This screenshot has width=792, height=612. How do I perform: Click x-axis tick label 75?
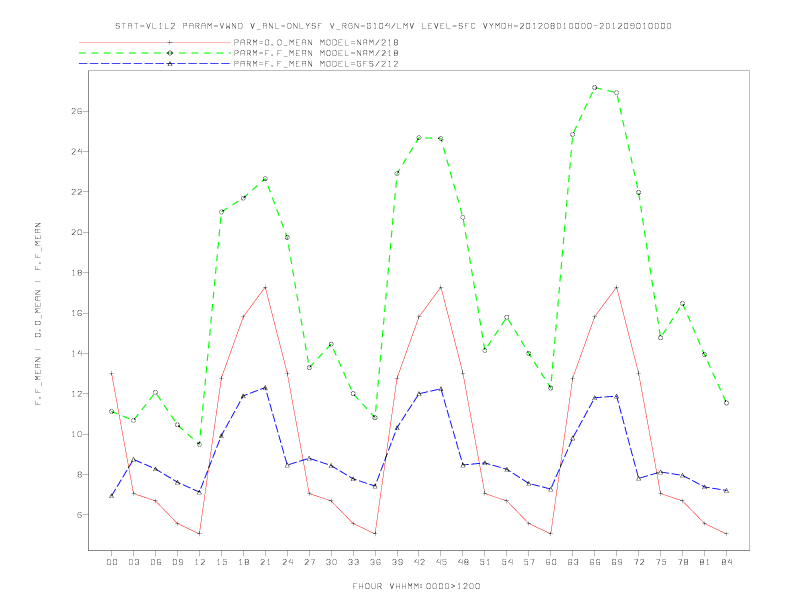pos(661,562)
